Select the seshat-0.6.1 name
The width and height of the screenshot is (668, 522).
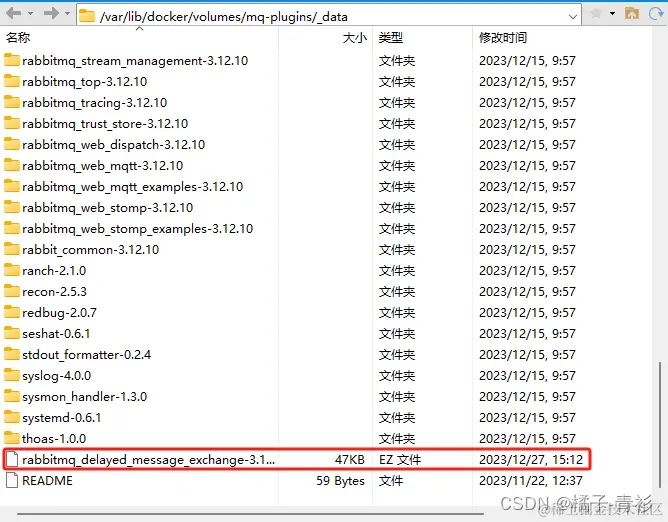pyautogui.click(x=56, y=334)
